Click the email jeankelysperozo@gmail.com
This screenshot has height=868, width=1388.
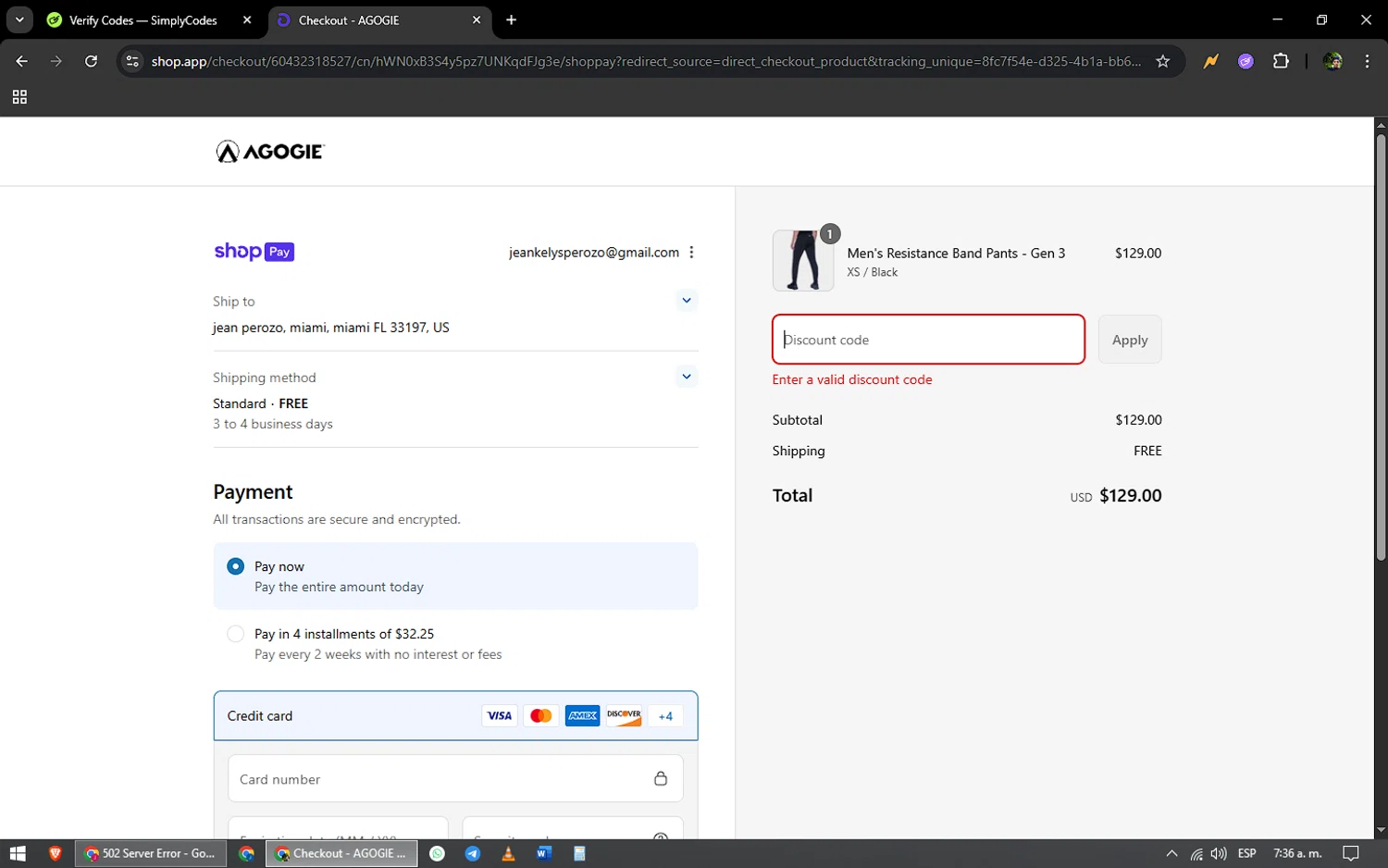coord(594,253)
